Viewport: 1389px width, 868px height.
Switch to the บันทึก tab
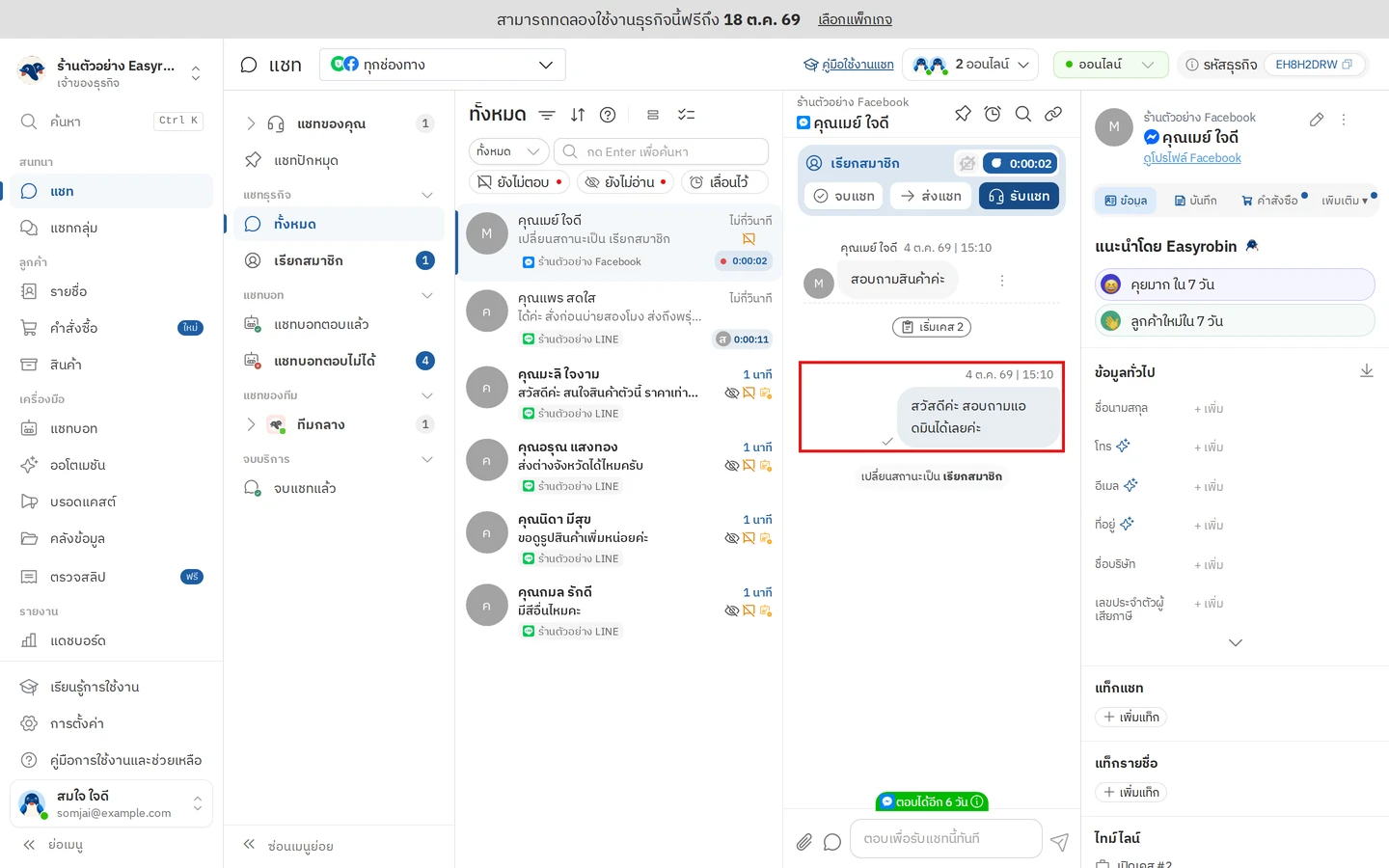tap(1195, 201)
